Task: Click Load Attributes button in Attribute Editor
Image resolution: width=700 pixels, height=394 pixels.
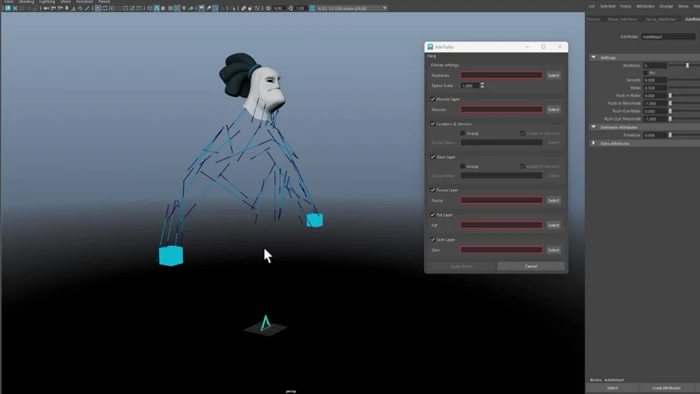Action: click(666, 388)
